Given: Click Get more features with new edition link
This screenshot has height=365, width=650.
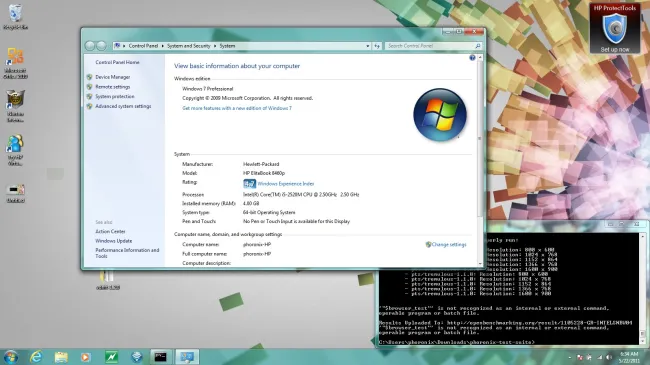Looking at the screenshot, I should [x=237, y=108].
